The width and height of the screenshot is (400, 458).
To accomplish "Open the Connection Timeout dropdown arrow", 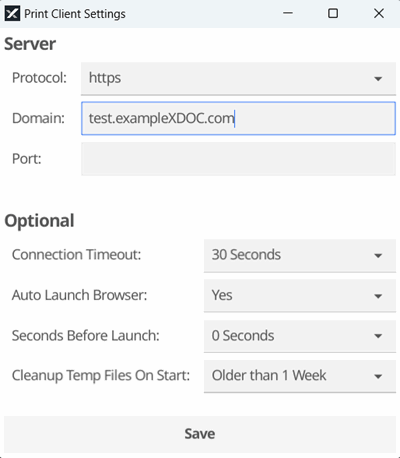I will (x=378, y=256).
